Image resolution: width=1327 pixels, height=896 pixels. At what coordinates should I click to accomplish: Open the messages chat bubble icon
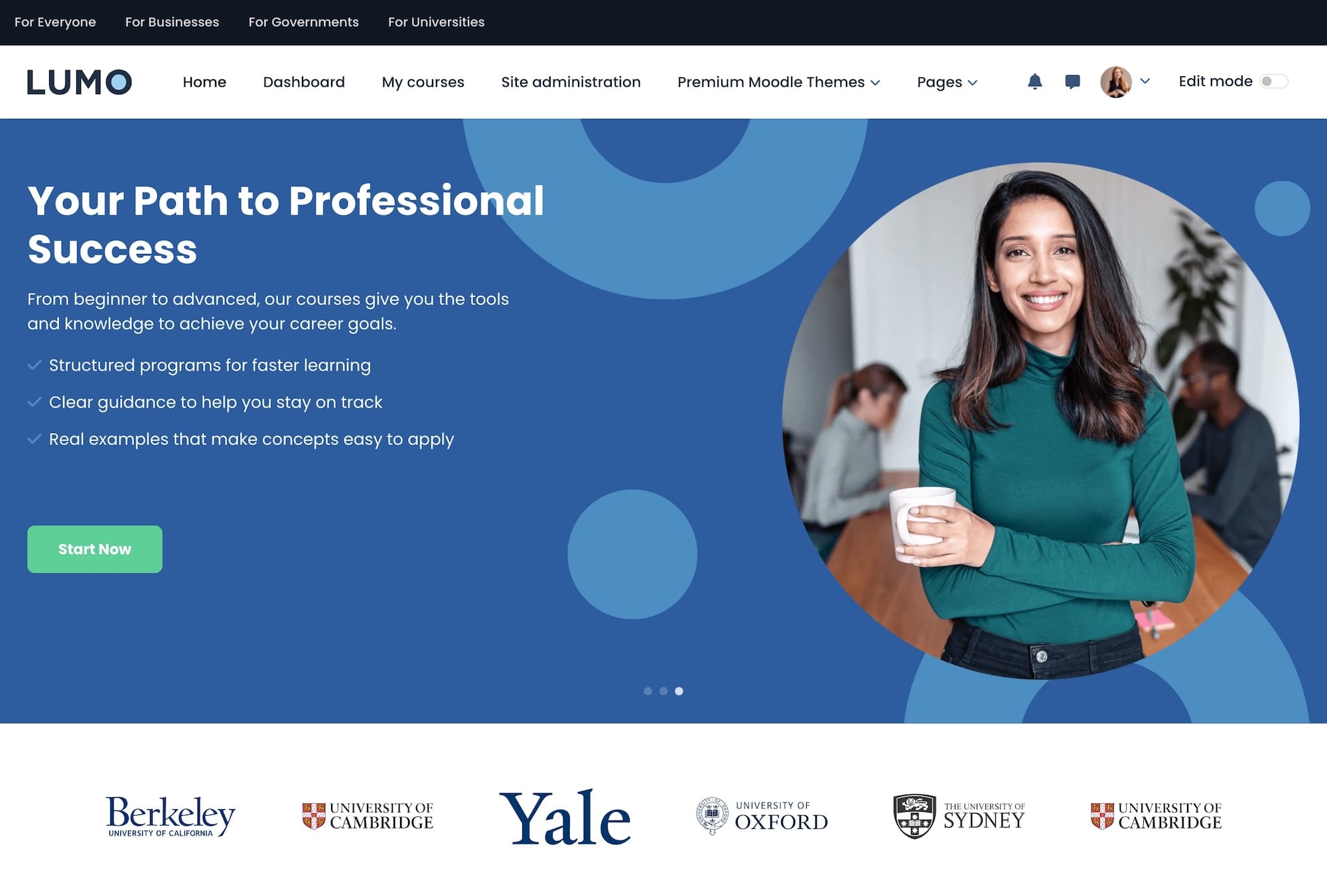[x=1072, y=82]
